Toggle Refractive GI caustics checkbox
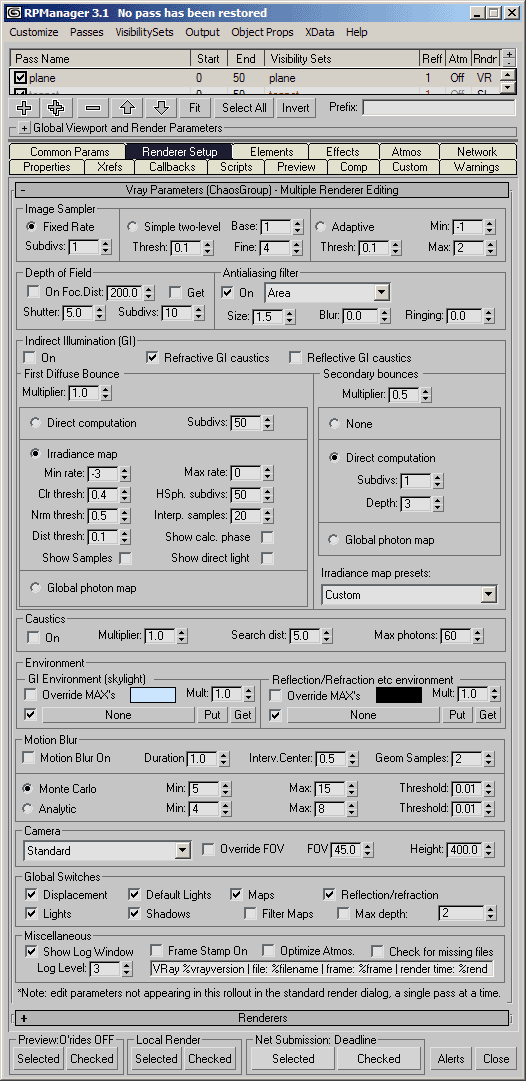This screenshot has width=526, height=1081. [x=153, y=358]
